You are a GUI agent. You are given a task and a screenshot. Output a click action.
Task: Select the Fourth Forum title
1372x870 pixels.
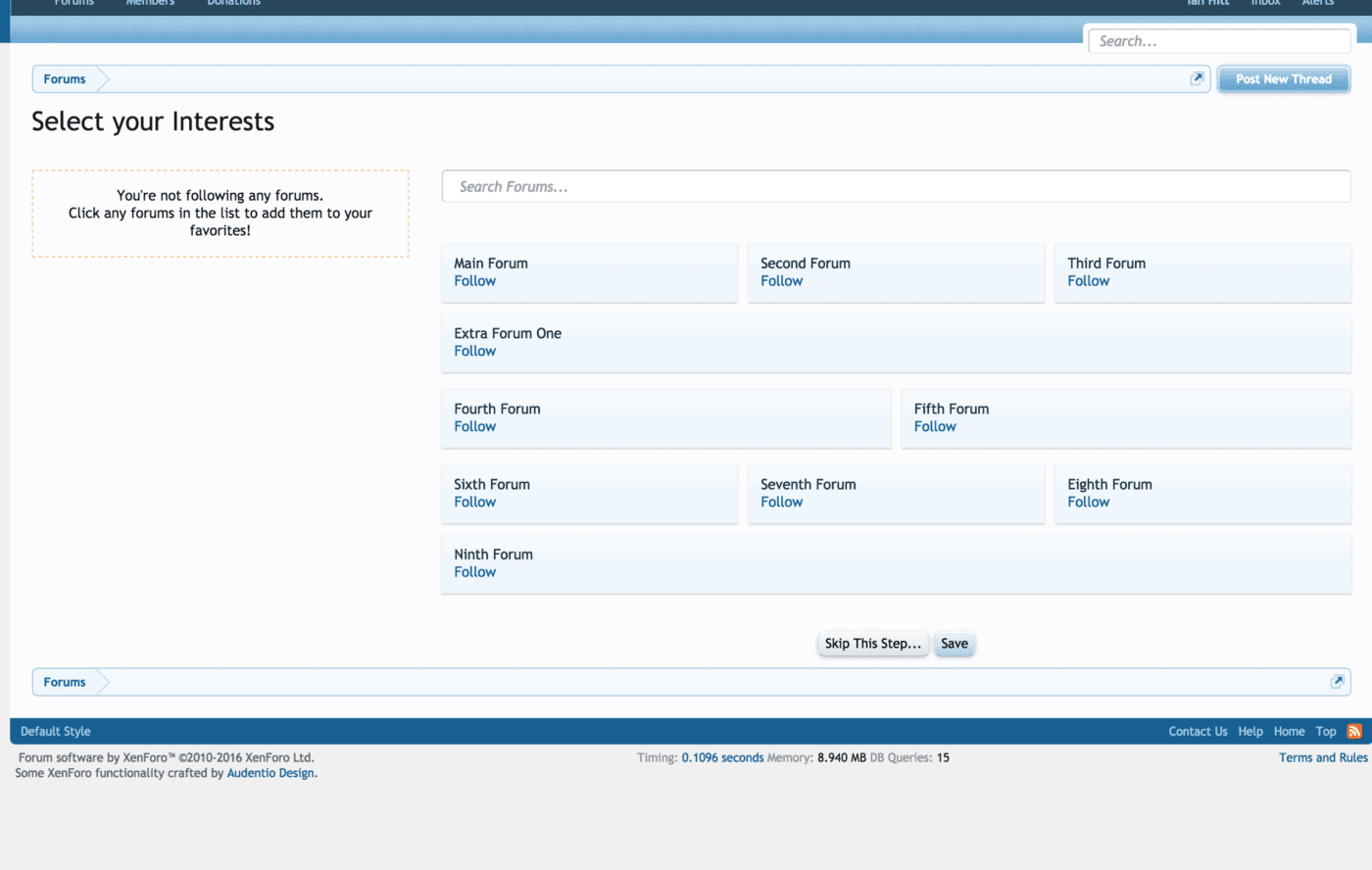497,409
